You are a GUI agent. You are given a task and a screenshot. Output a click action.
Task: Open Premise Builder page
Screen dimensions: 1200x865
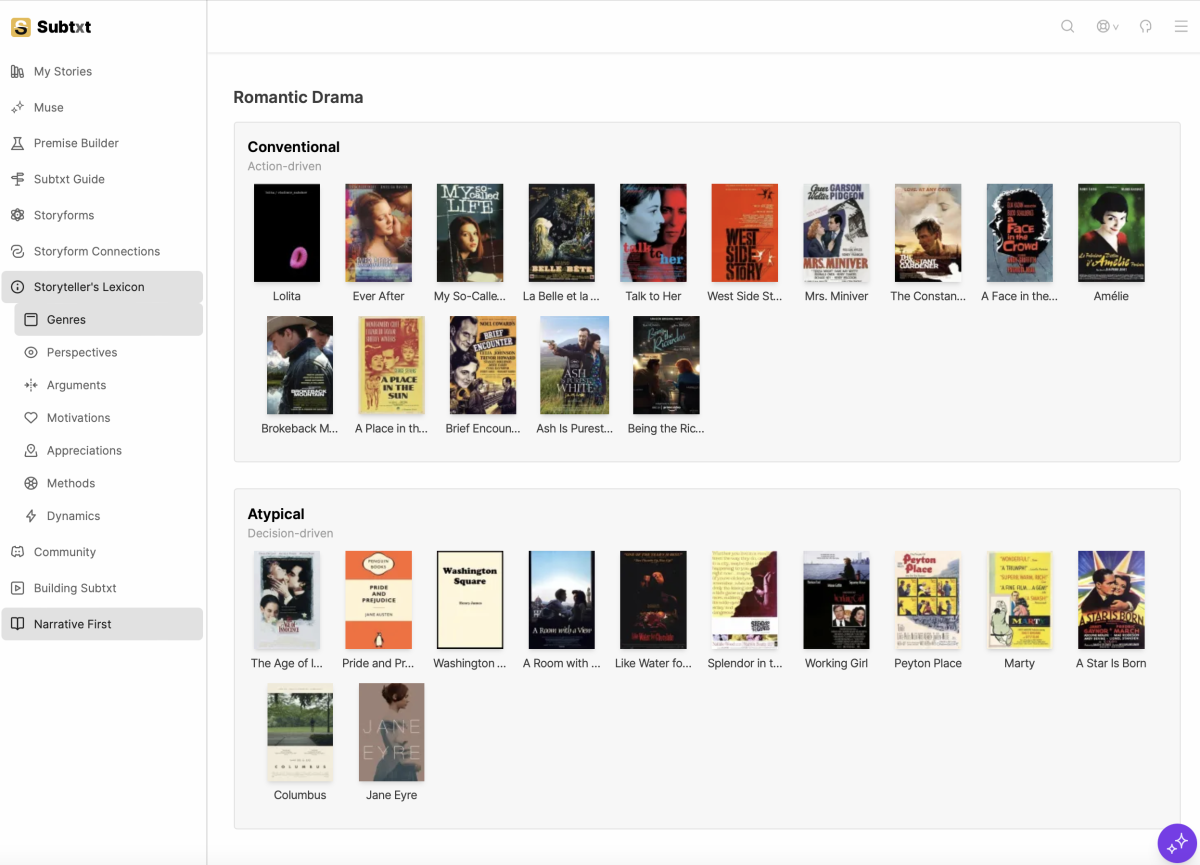[x=102, y=143]
